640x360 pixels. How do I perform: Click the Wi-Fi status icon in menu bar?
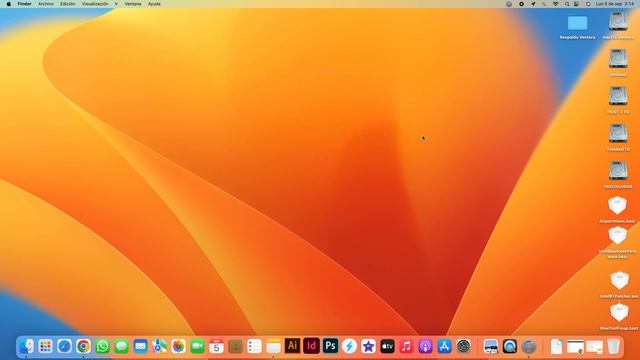pyautogui.click(x=556, y=4)
